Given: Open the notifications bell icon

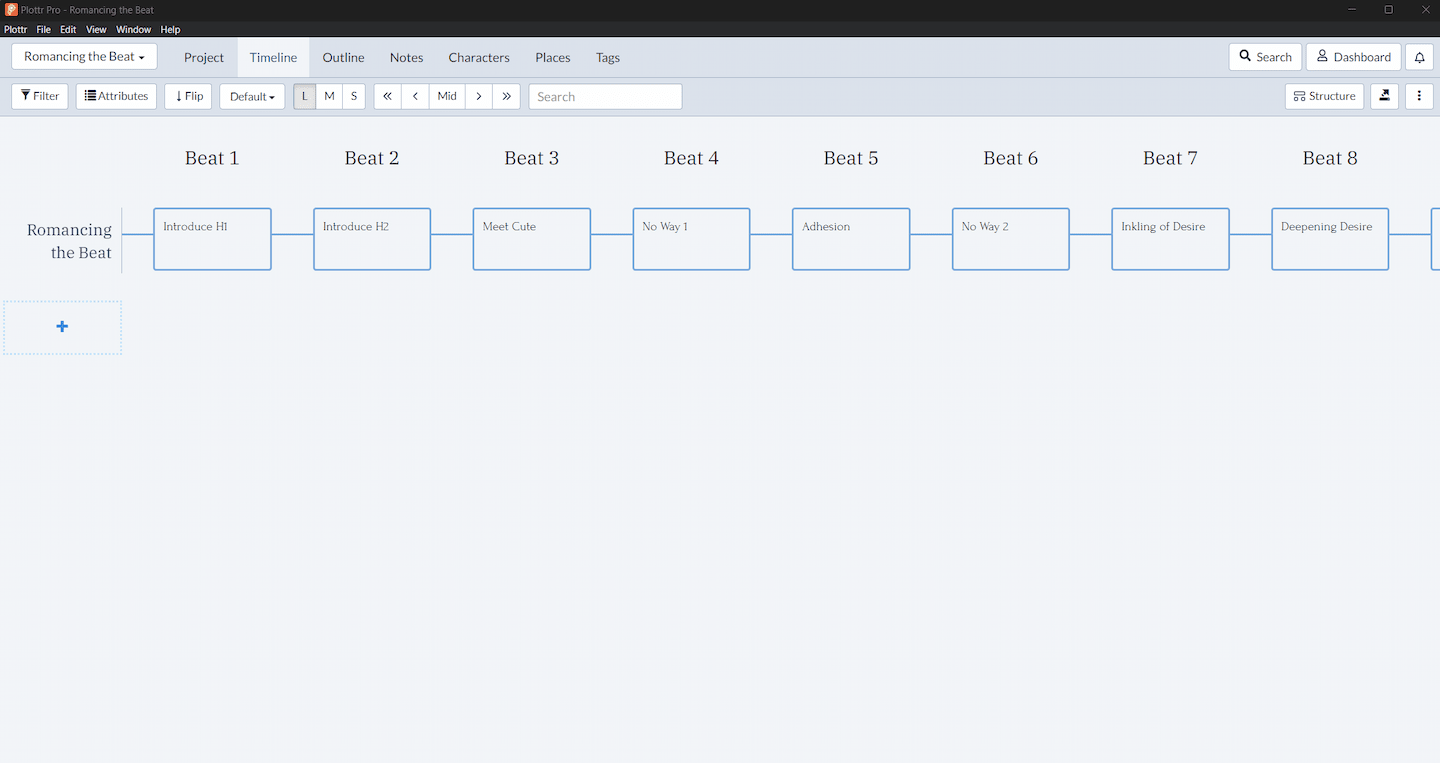Looking at the screenshot, I should point(1419,57).
